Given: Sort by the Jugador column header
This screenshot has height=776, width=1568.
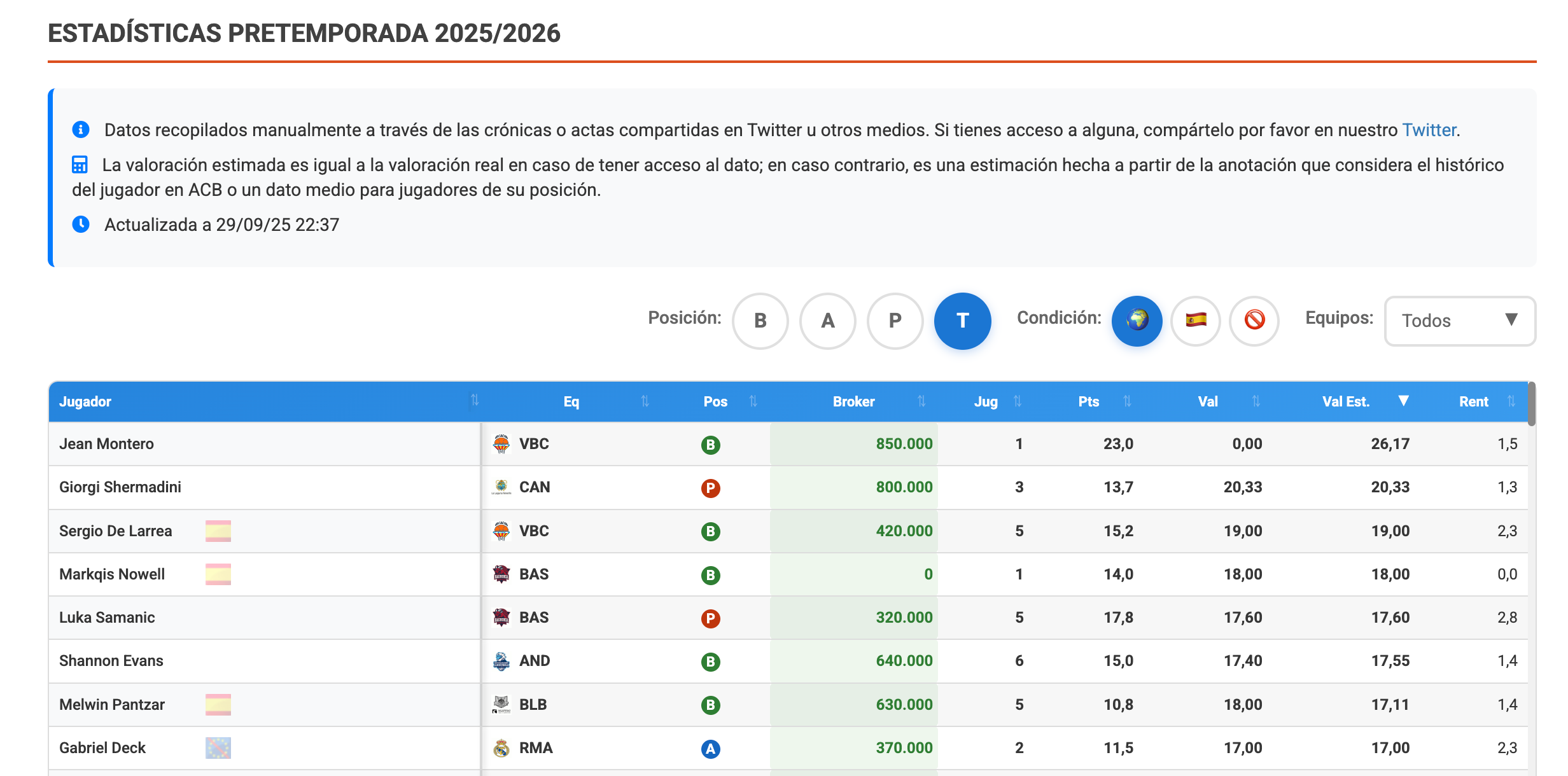Looking at the screenshot, I should 85,401.
